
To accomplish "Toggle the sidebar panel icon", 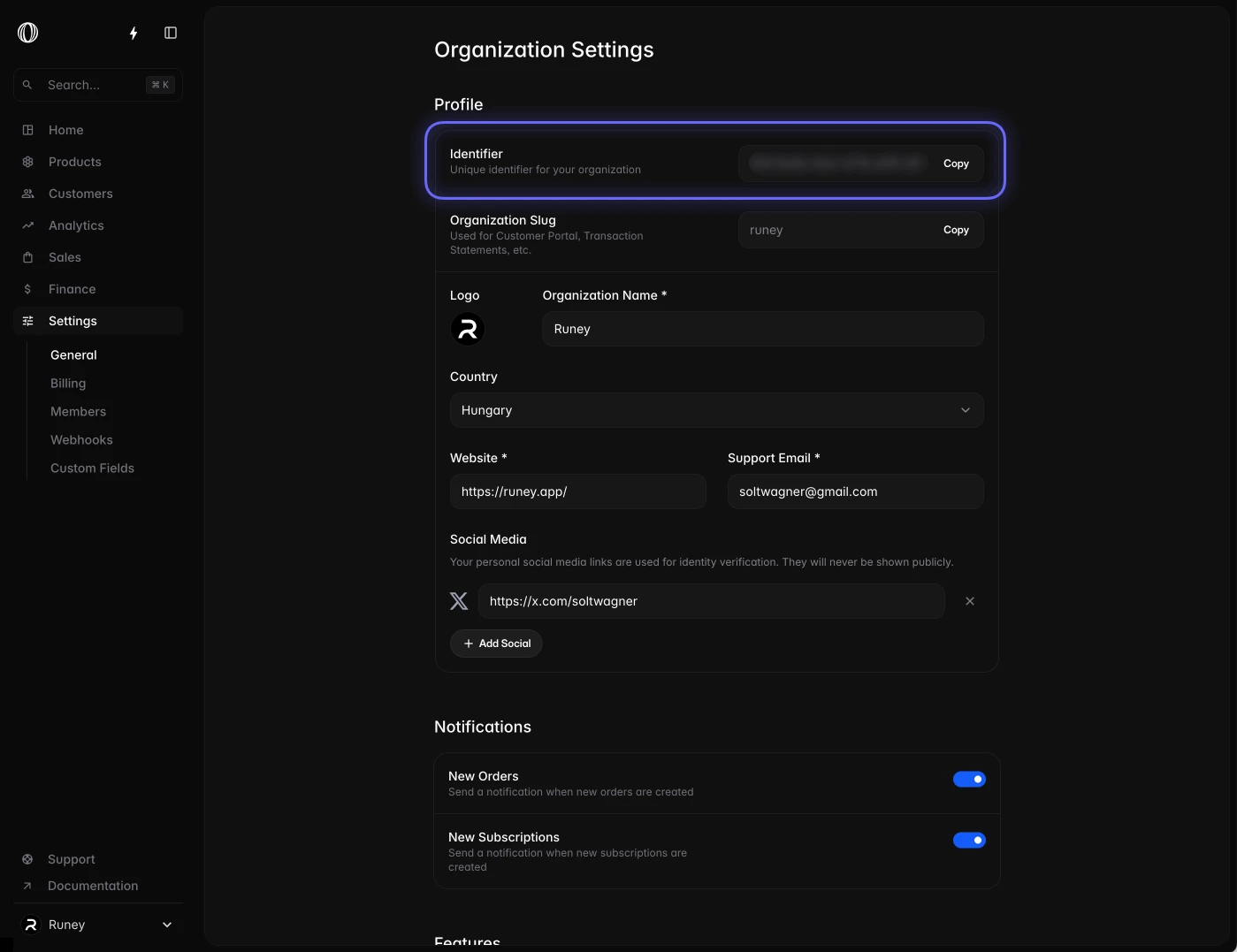I will point(171,33).
